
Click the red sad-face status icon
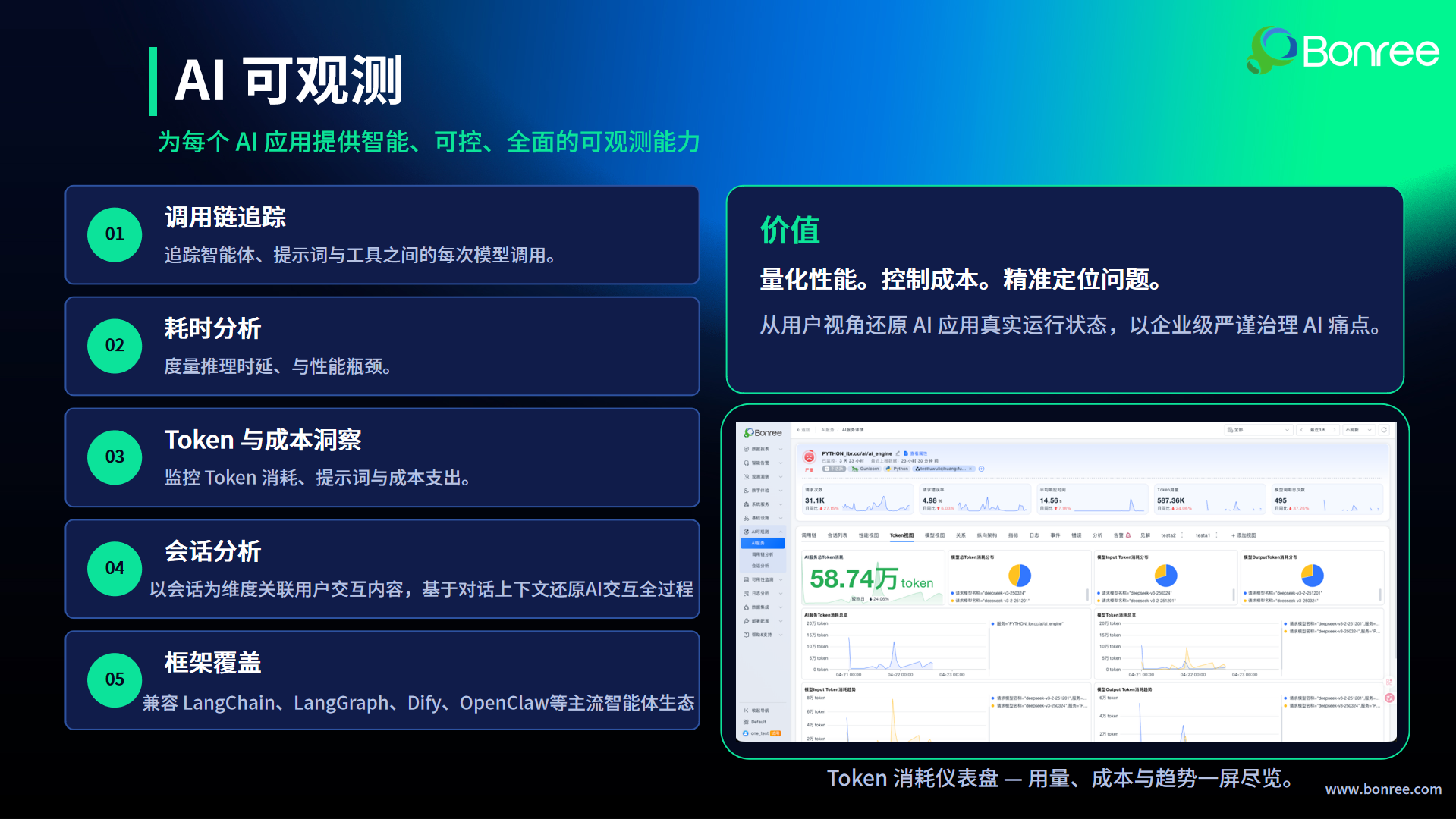pos(809,457)
